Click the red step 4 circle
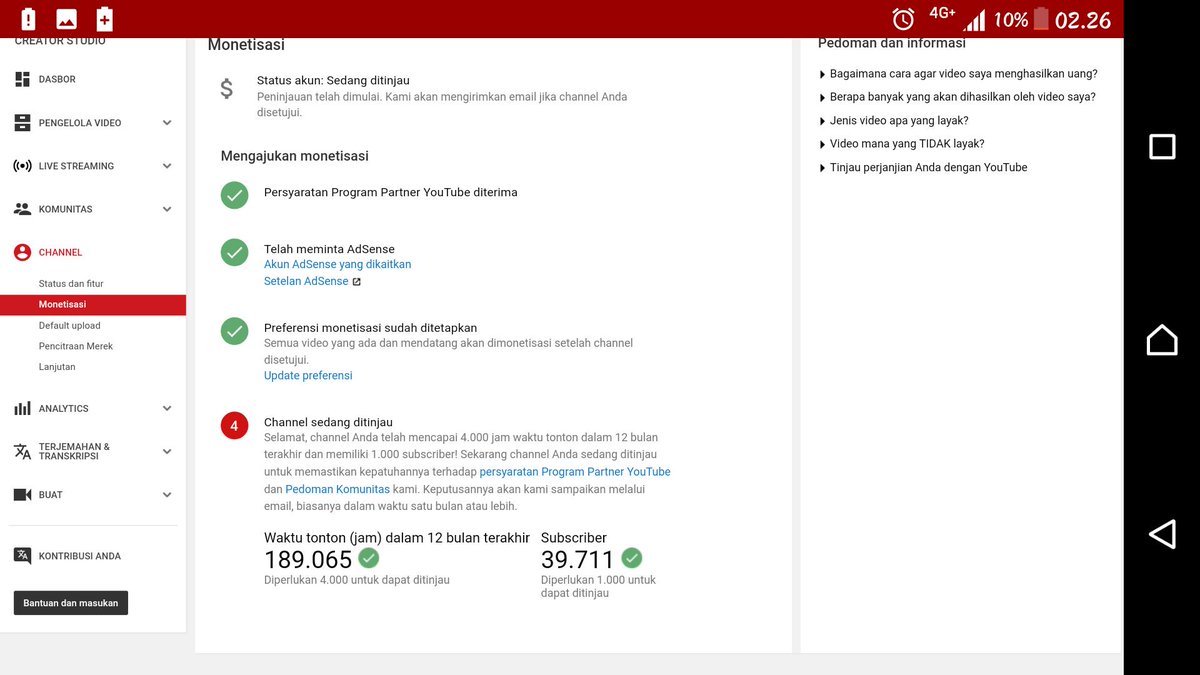The image size is (1200, 675). point(234,426)
